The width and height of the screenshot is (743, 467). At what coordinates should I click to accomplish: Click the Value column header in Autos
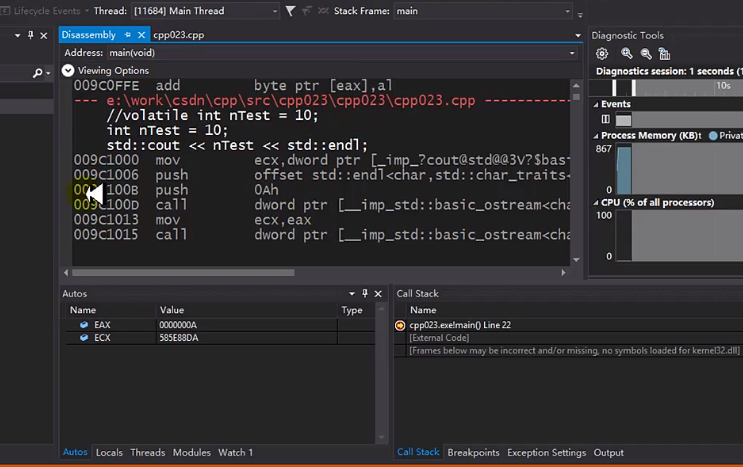click(x=172, y=310)
